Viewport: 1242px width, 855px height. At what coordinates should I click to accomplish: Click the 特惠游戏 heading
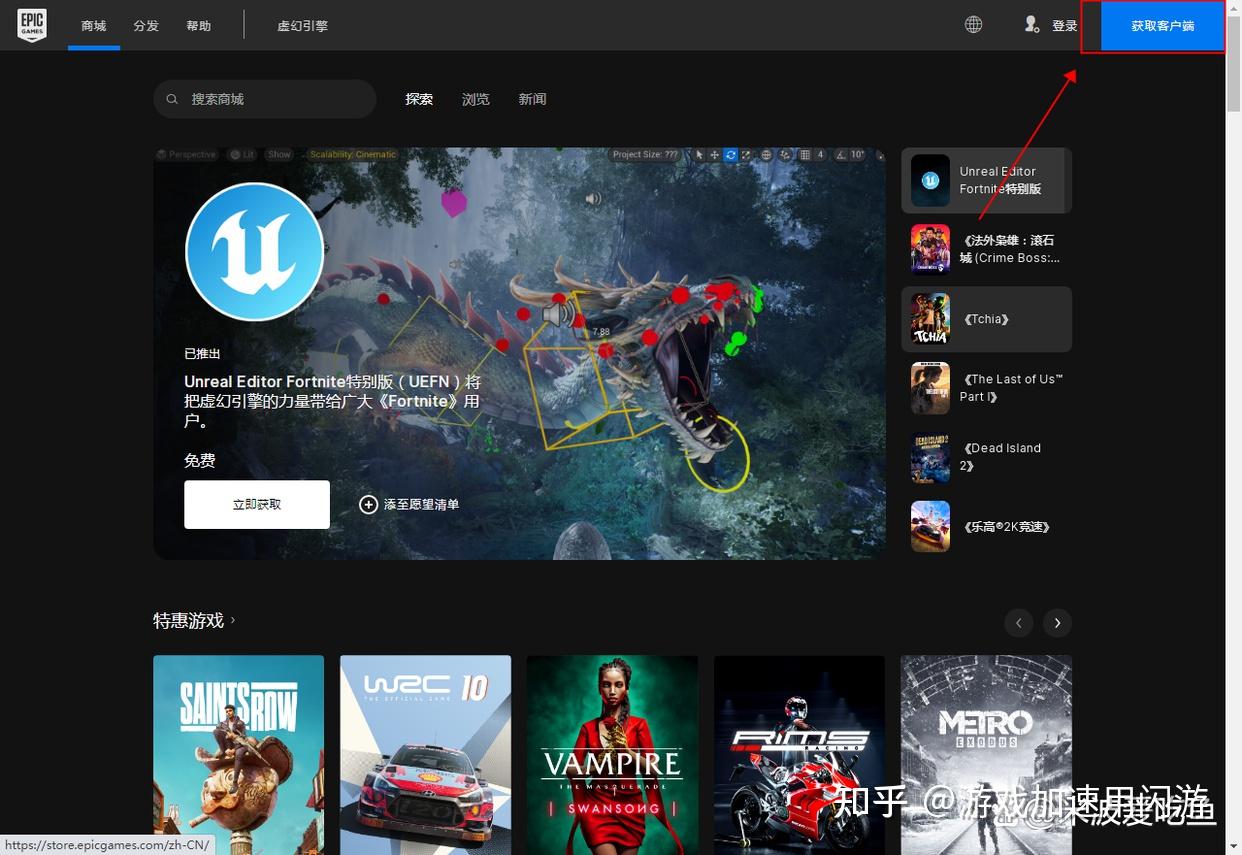pos(188,621)
